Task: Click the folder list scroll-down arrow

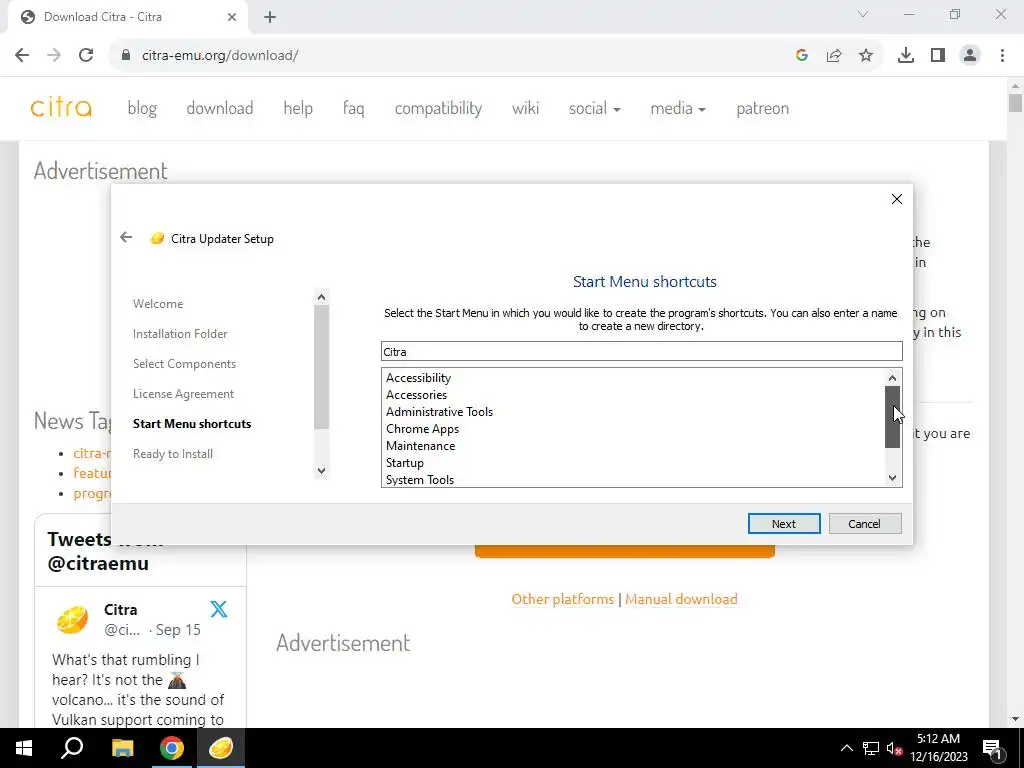Action: [892, 478]
